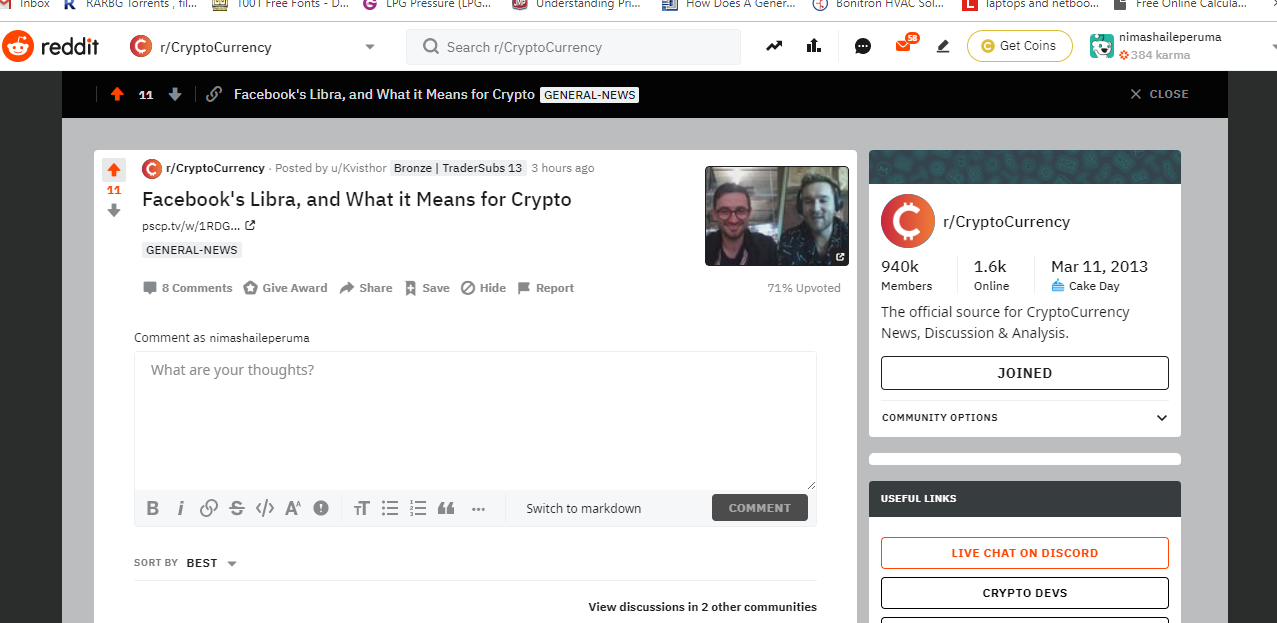Image resolution: width=1277 pixels, height=623 pixels.
Task: Click GENERAL-NEWS flair in the black header
Action: (589, 95)
